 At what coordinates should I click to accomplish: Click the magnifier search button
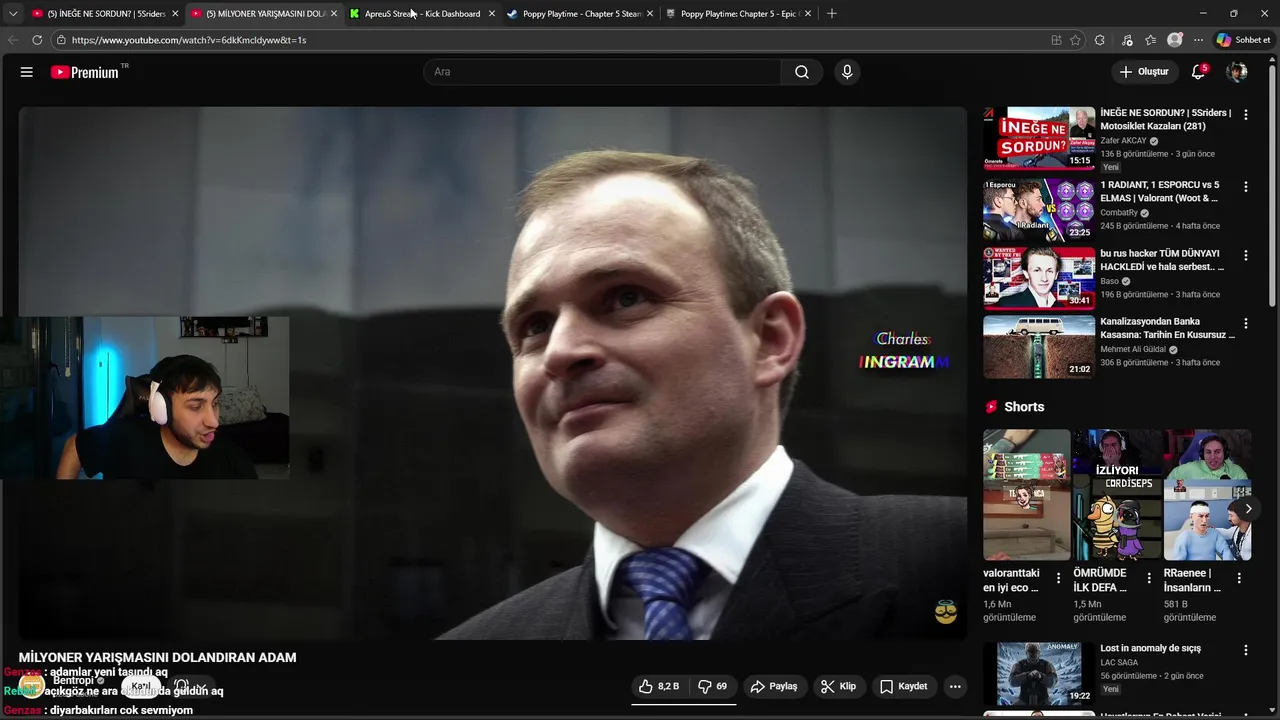(802, 72)
